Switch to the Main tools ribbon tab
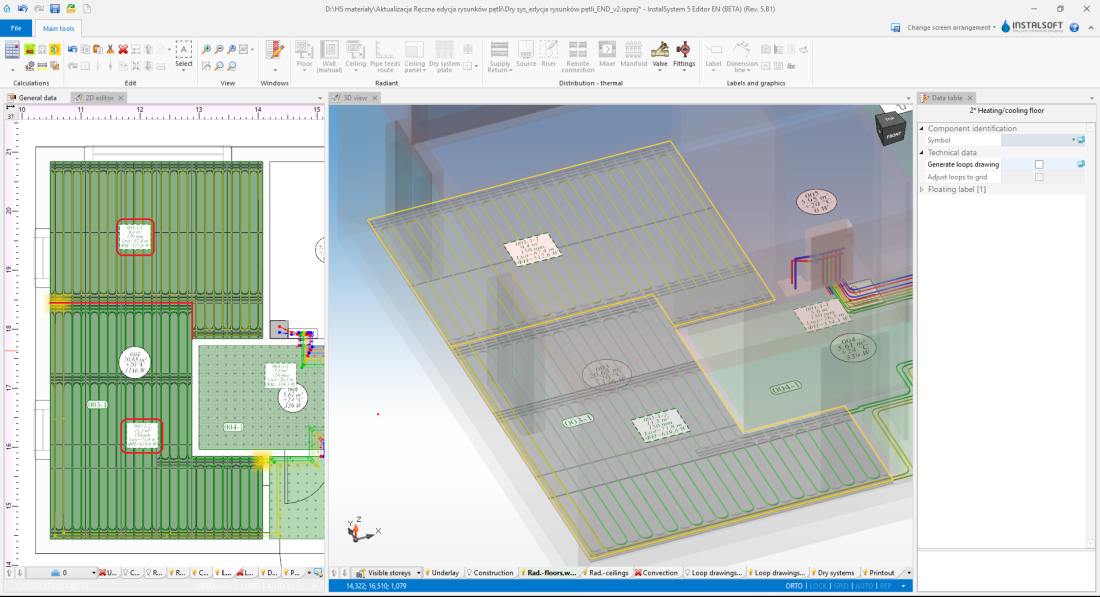The image size is (1100, 597). pyautogui.click(x=58, y=28)
